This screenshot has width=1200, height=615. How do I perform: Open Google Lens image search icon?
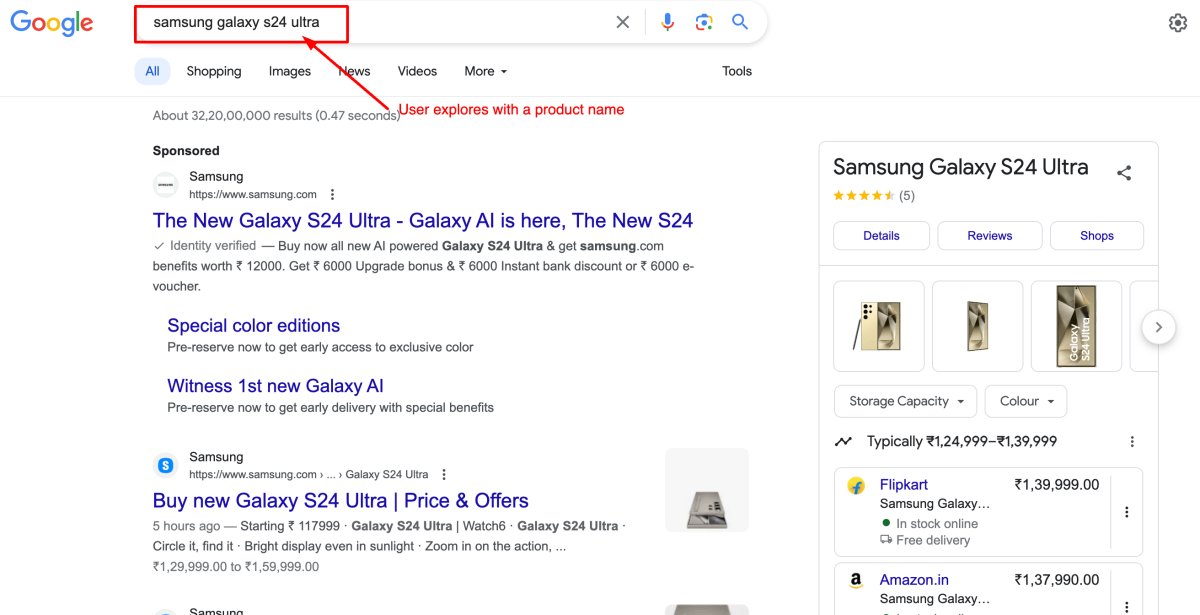point(704,22)
